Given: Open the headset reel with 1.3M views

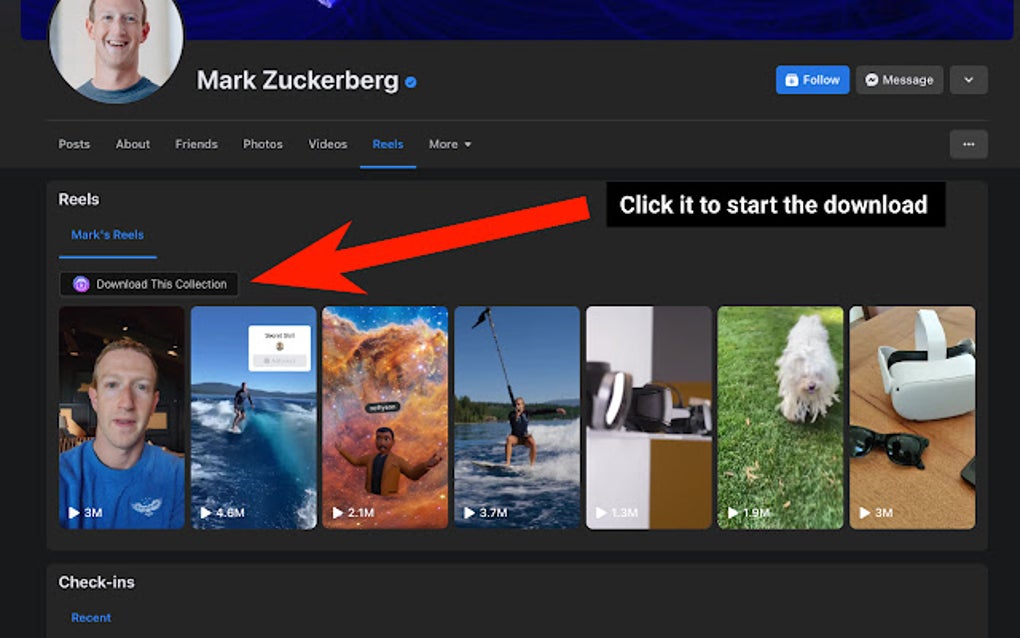Looking at the screenshot, I should 649,418.
